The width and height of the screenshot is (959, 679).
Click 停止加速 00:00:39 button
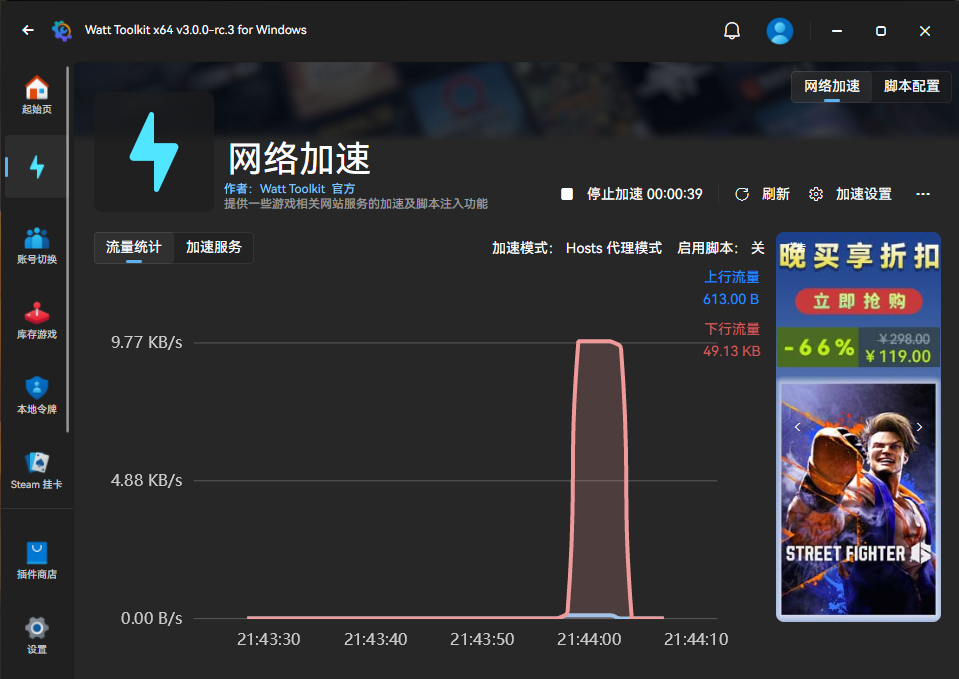[632, 194]
